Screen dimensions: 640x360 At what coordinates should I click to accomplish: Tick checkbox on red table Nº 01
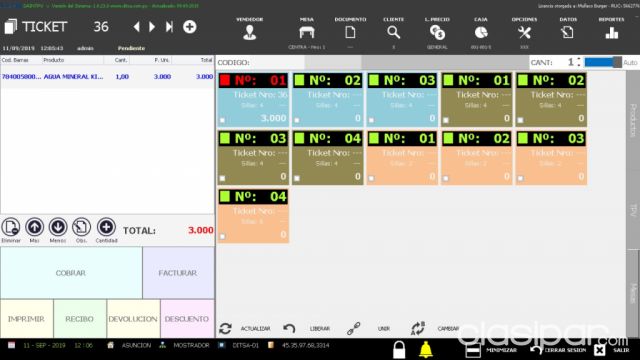(x=222, y=120)
